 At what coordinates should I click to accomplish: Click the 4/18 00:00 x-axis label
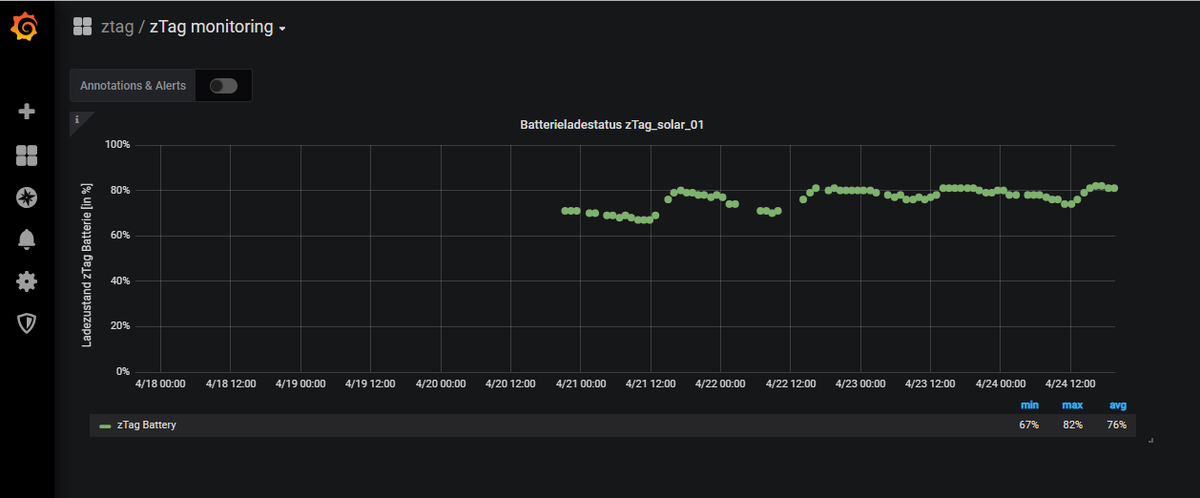pos(160,383)
